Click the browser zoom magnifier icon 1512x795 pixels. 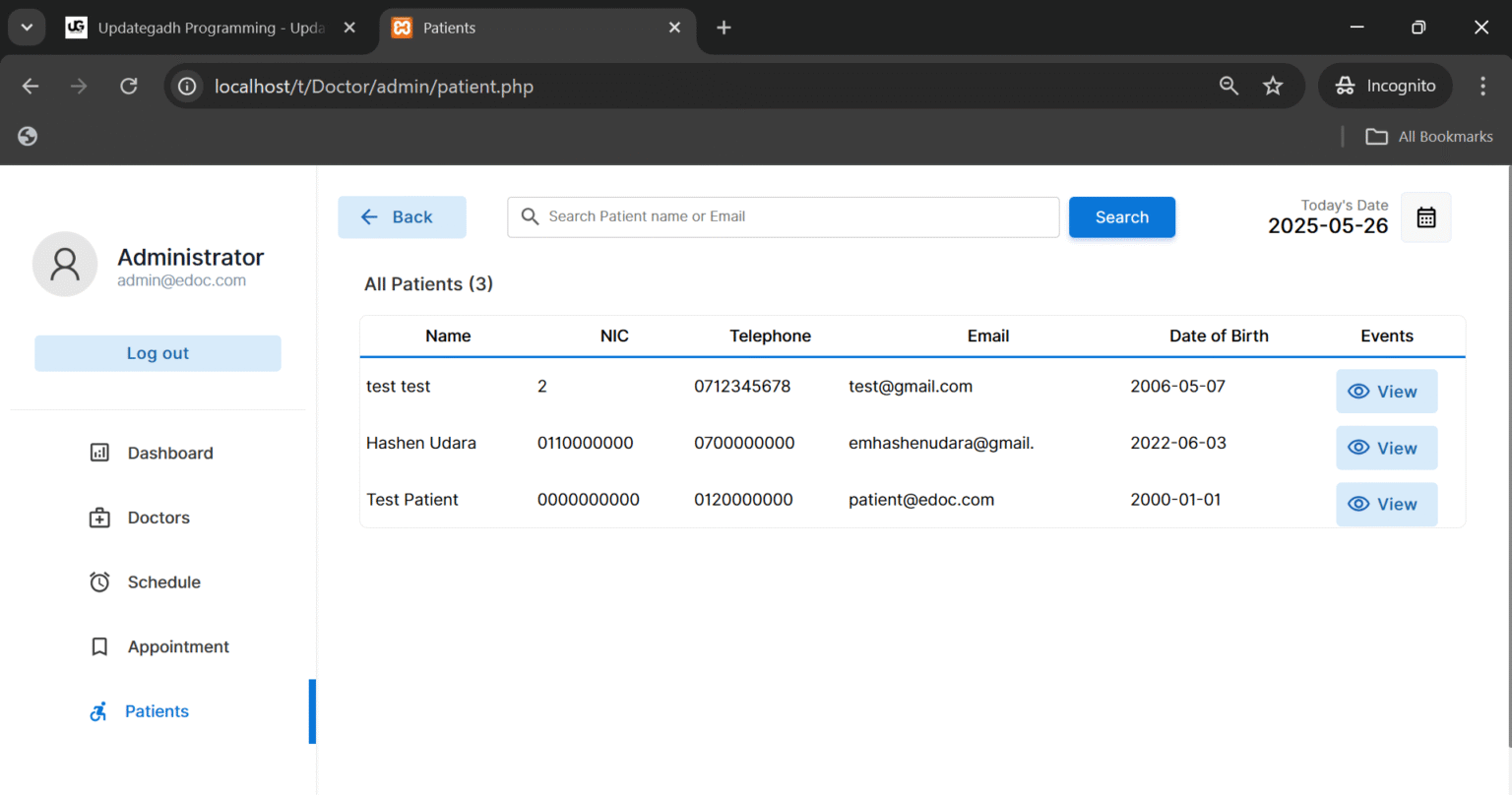(1228, 87)
